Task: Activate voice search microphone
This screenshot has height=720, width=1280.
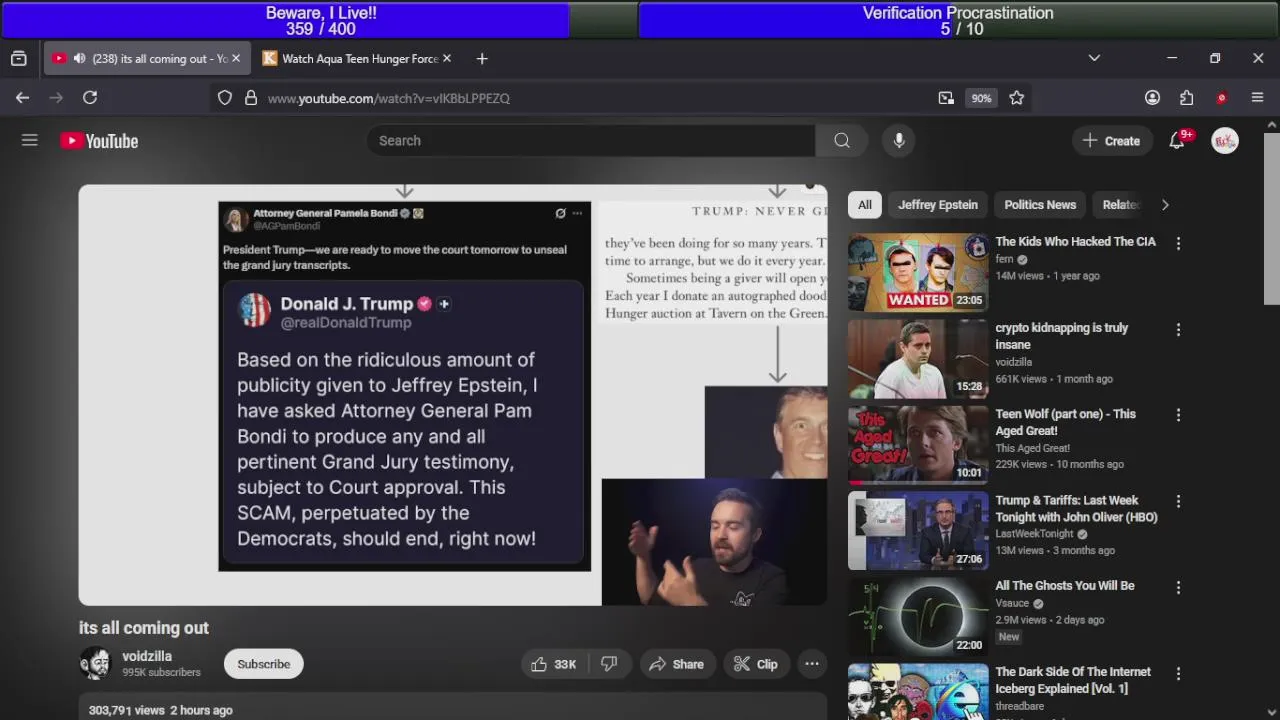Action: pyautogui.click(x=899, y=141)
